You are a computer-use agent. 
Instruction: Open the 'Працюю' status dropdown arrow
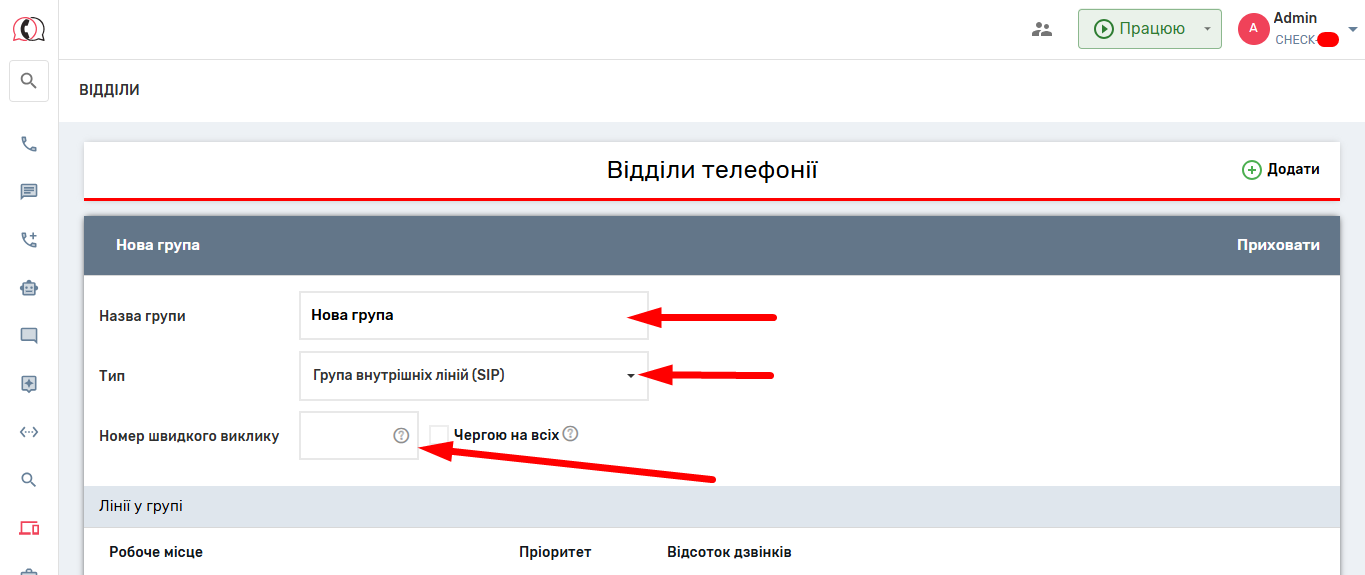click(x=1207, y=29)
